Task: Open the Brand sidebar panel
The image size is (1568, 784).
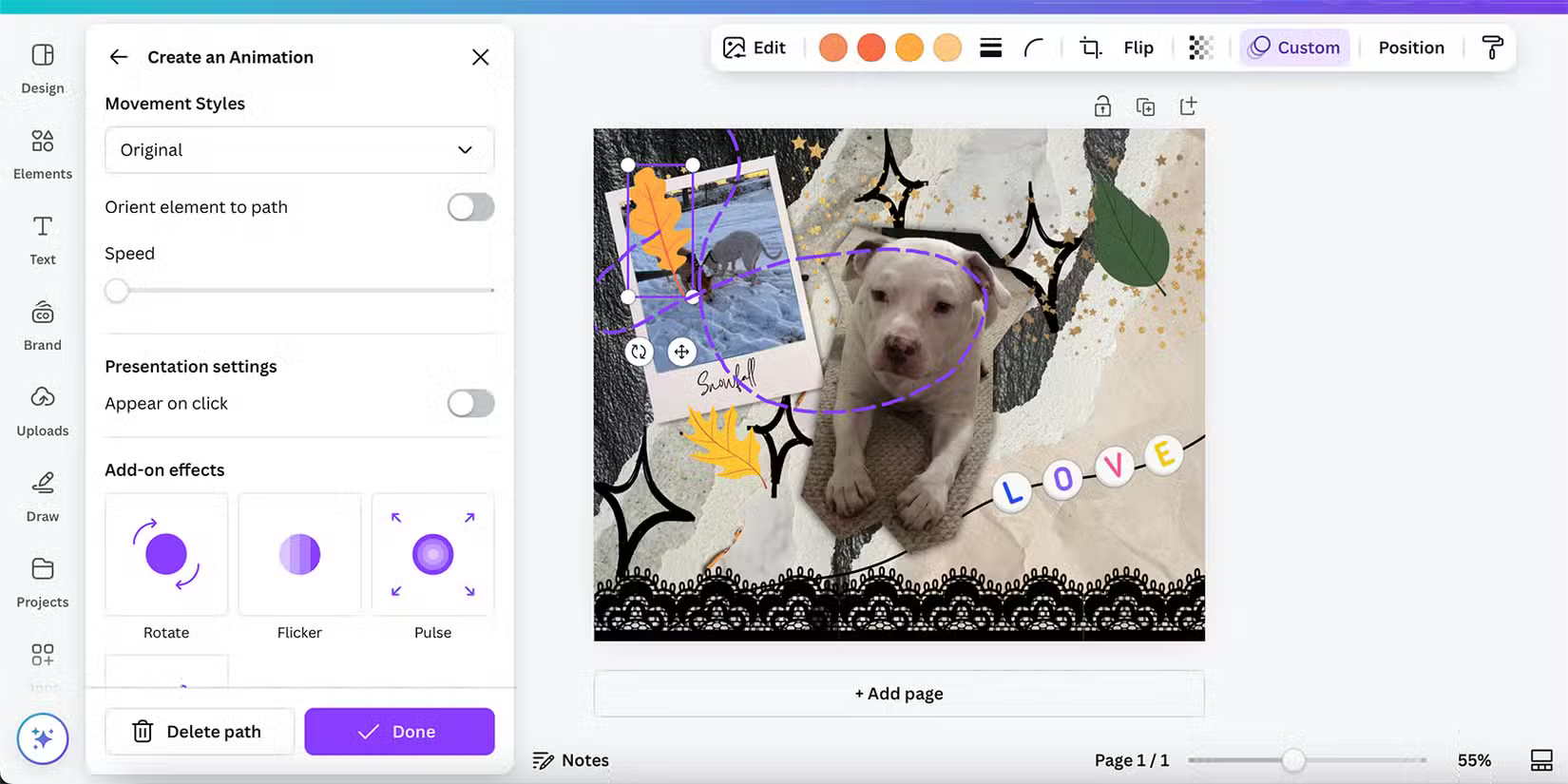Action: (43, 325)
